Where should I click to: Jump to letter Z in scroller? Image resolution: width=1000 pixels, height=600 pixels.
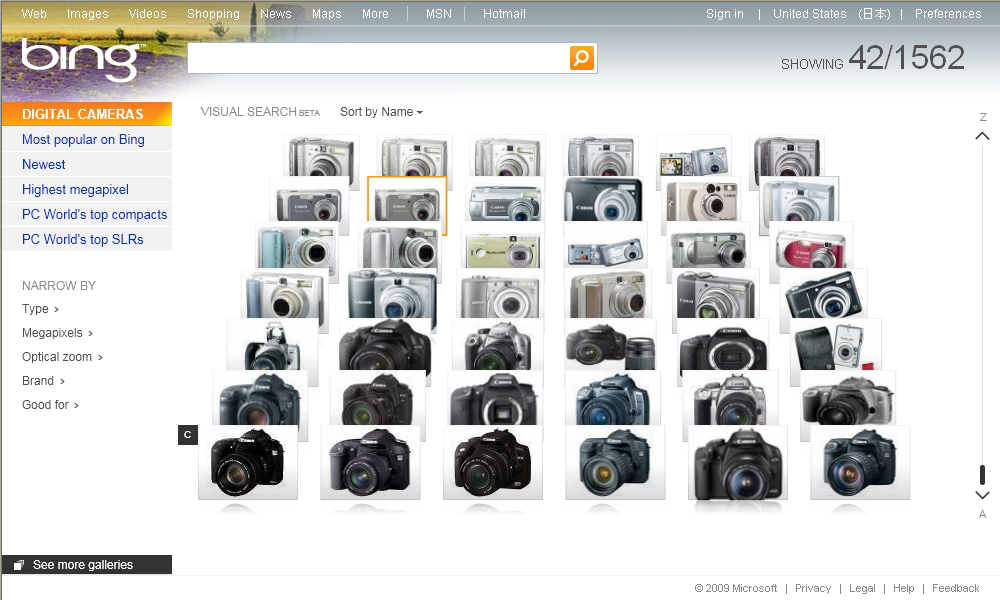pos(983,117)
